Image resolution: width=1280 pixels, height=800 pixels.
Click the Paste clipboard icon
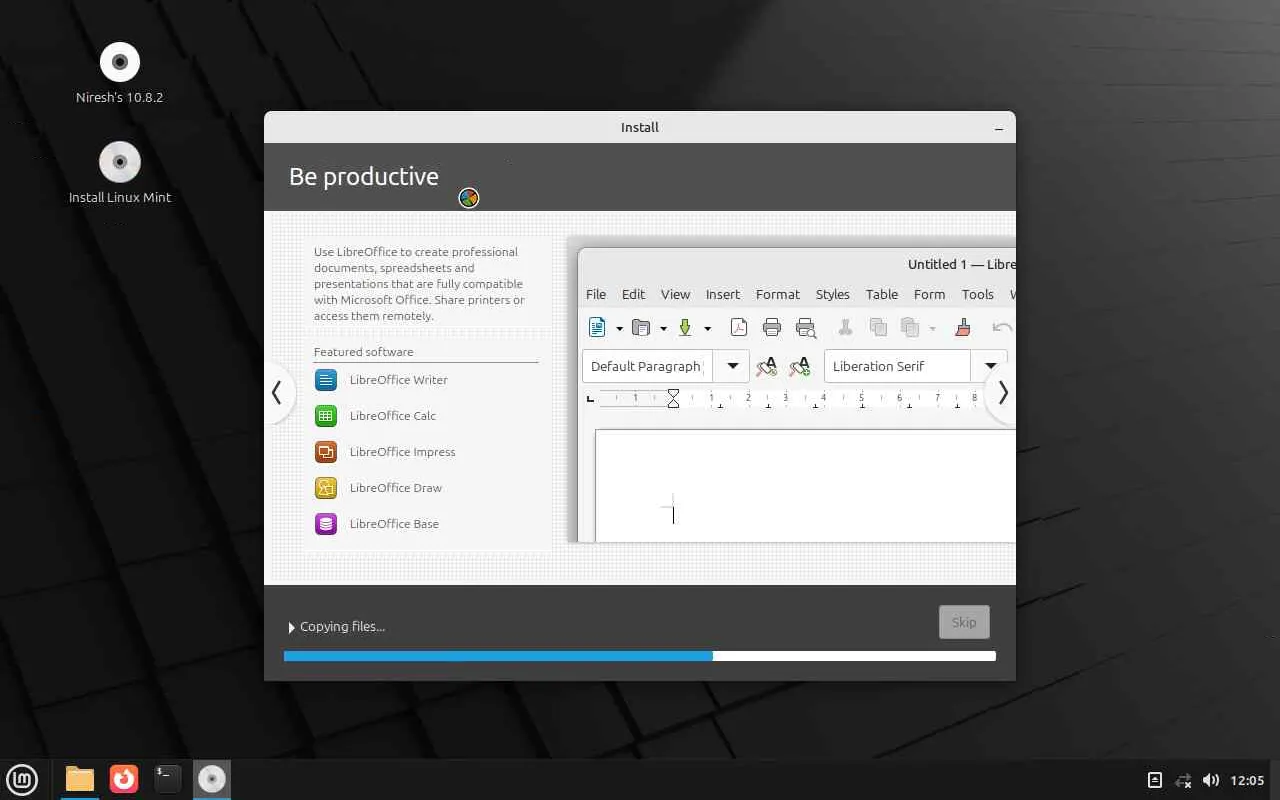point(910,327)
